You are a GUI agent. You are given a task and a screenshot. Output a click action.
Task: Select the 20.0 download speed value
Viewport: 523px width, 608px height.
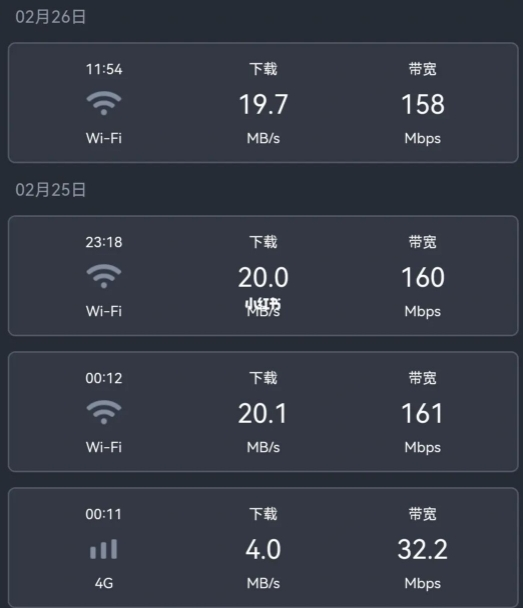[x=263, y=277]
